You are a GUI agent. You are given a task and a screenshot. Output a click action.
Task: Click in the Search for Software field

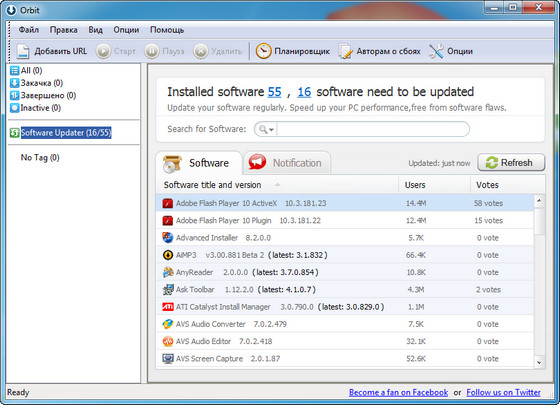(x=372, y=129)
